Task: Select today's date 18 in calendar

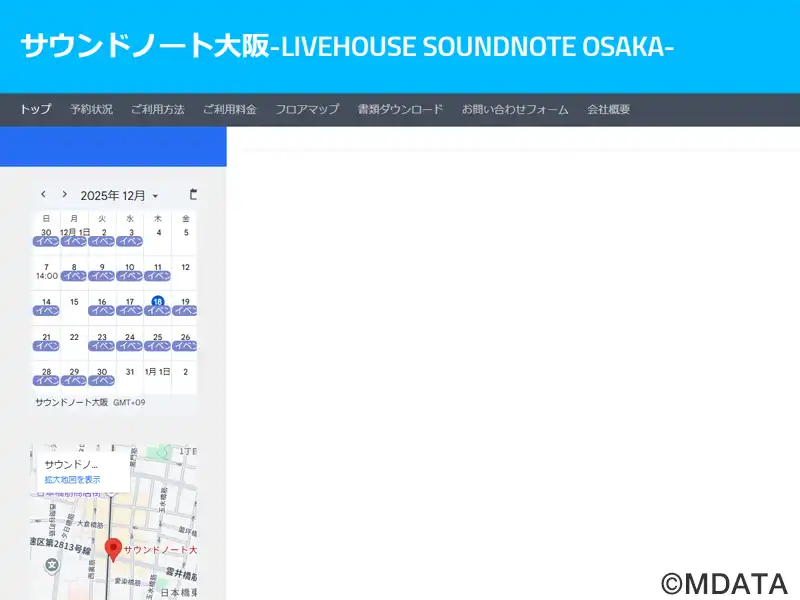Action: [x=157, y=301]
